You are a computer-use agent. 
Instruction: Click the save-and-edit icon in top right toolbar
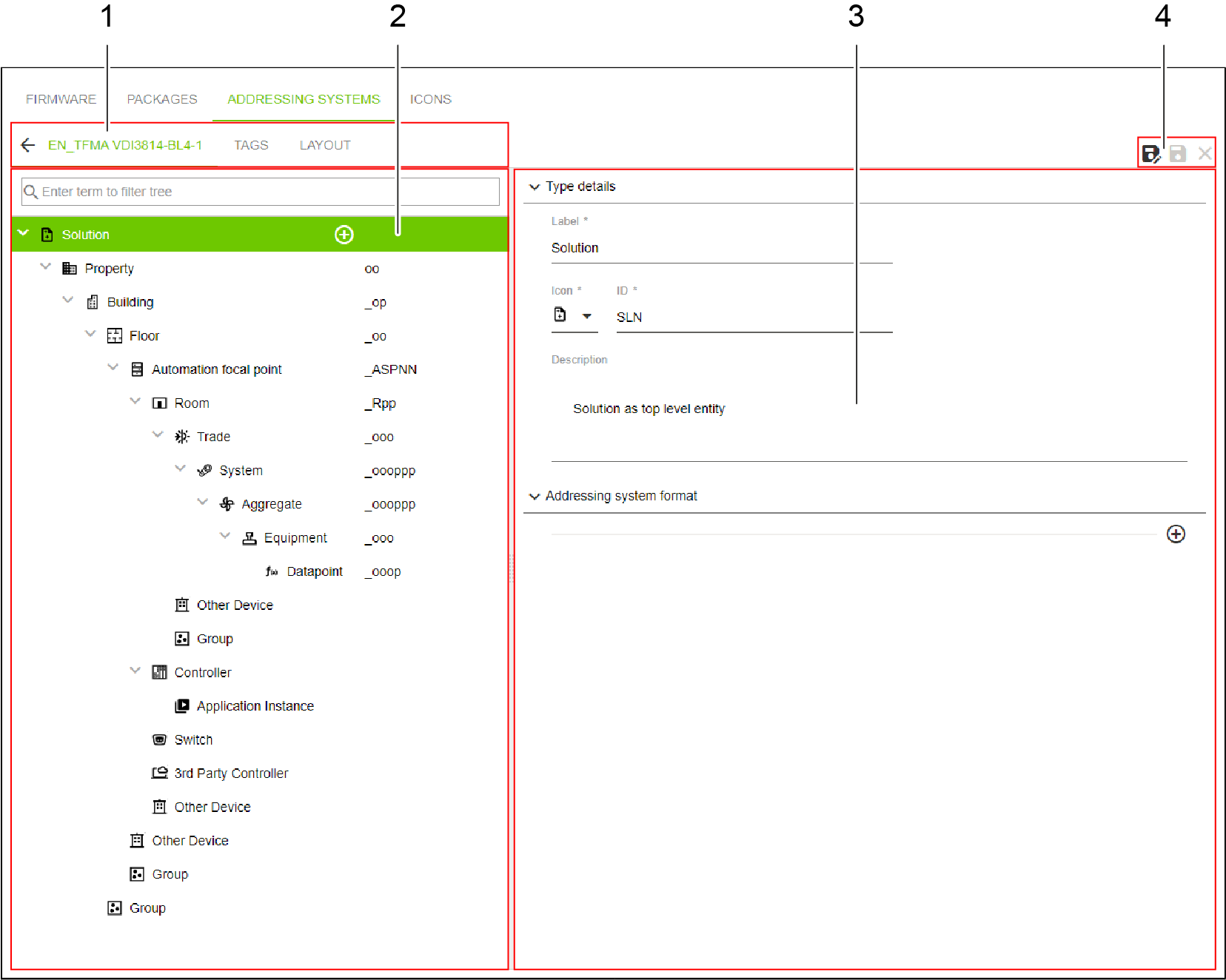click(1150, 154)
